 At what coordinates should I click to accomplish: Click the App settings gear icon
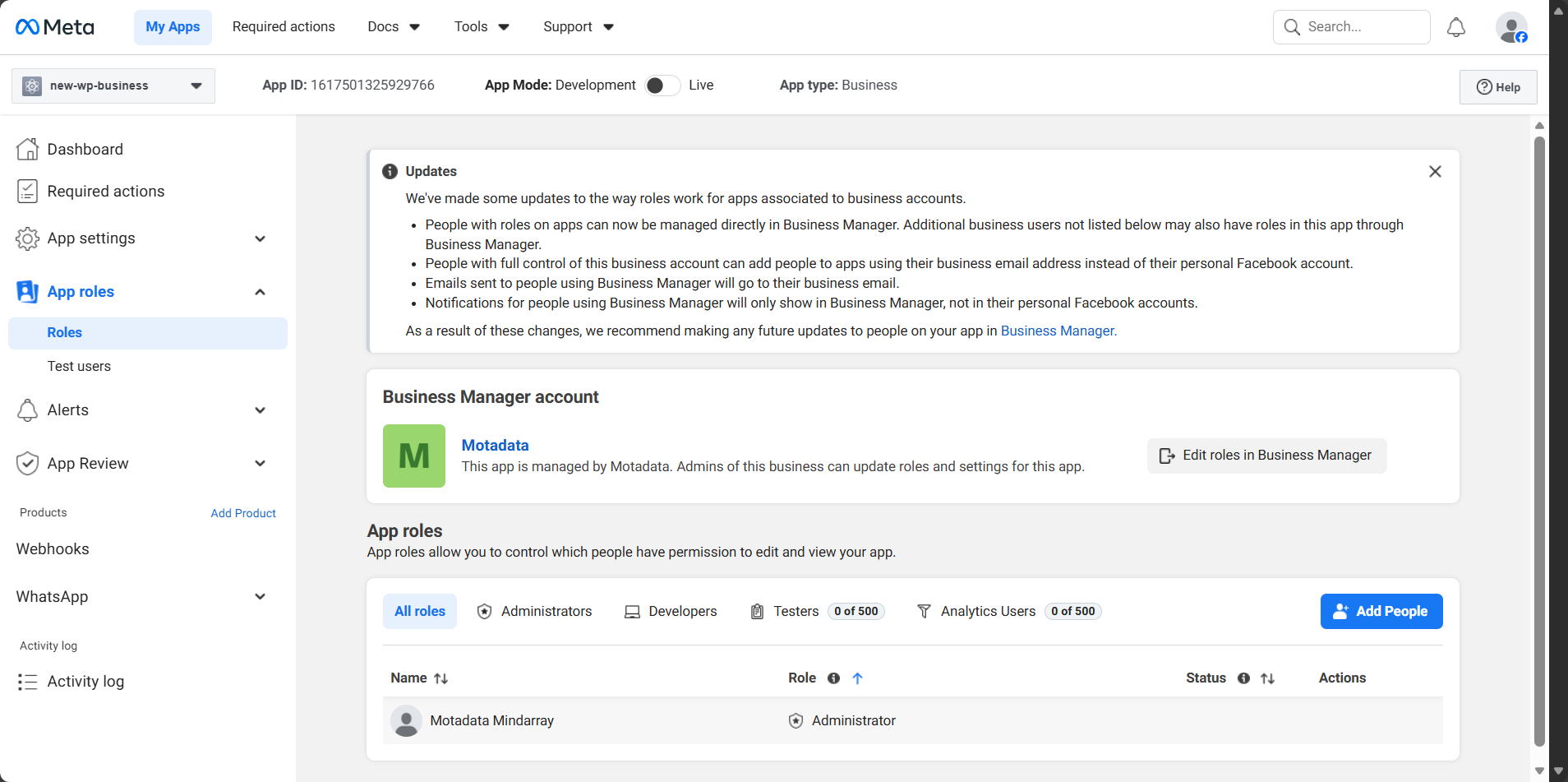tap(27, 238)
